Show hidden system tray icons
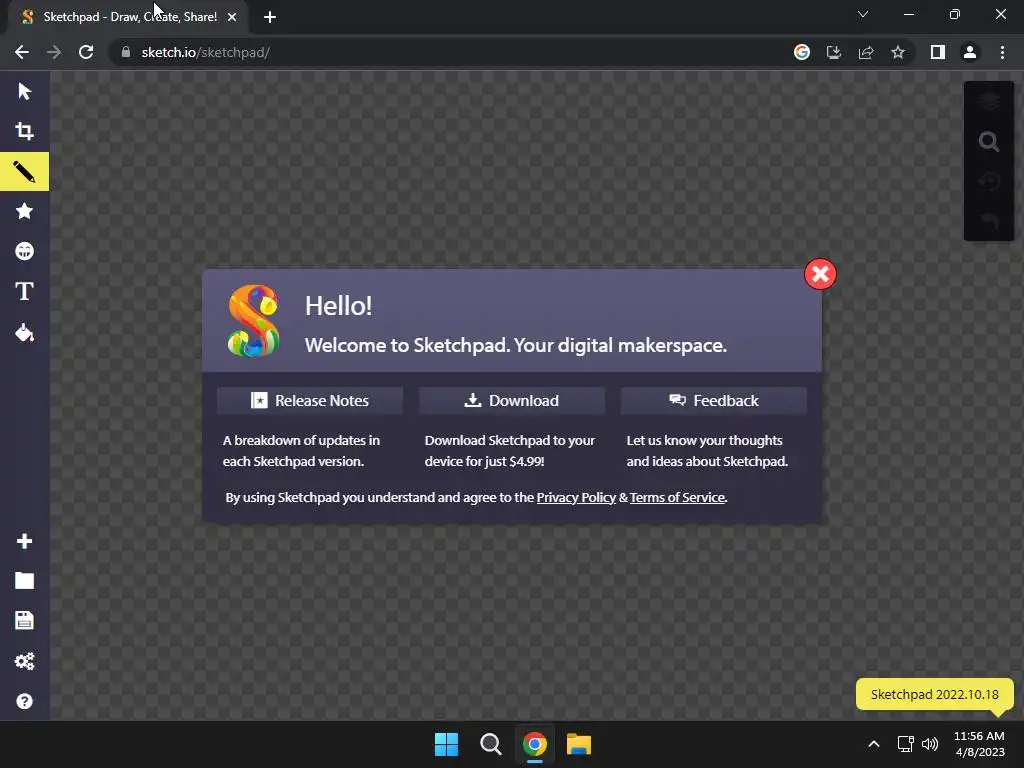 click(874, 744)
